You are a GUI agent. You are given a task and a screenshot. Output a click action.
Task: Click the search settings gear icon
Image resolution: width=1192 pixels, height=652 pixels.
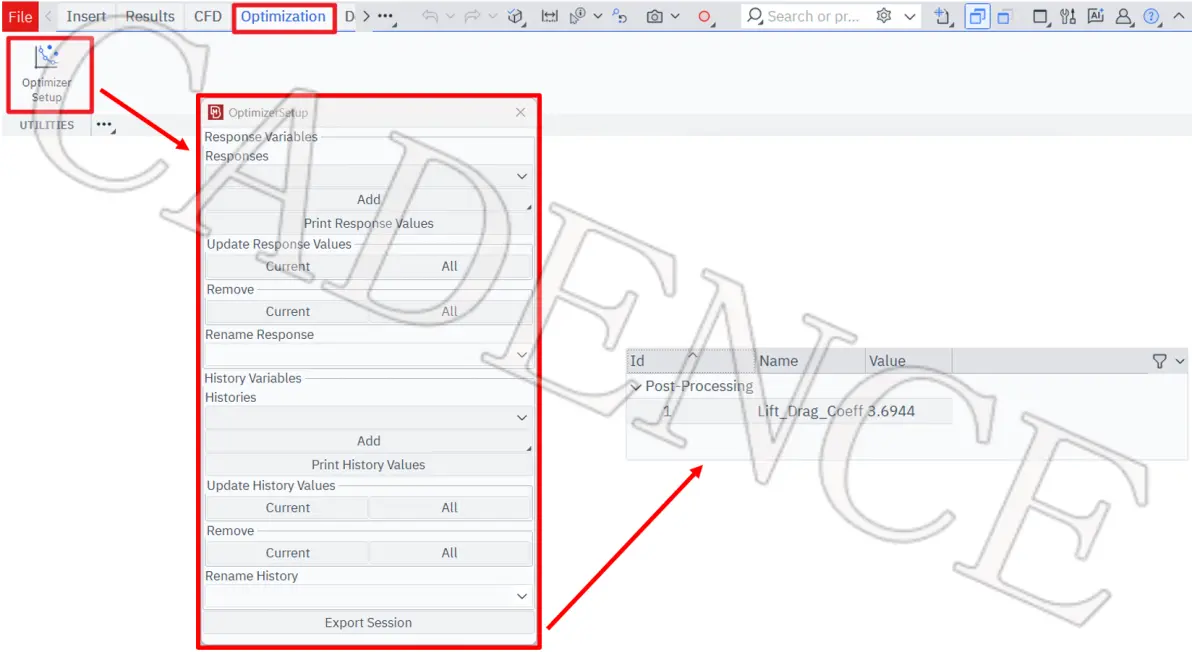coord(883,16)
